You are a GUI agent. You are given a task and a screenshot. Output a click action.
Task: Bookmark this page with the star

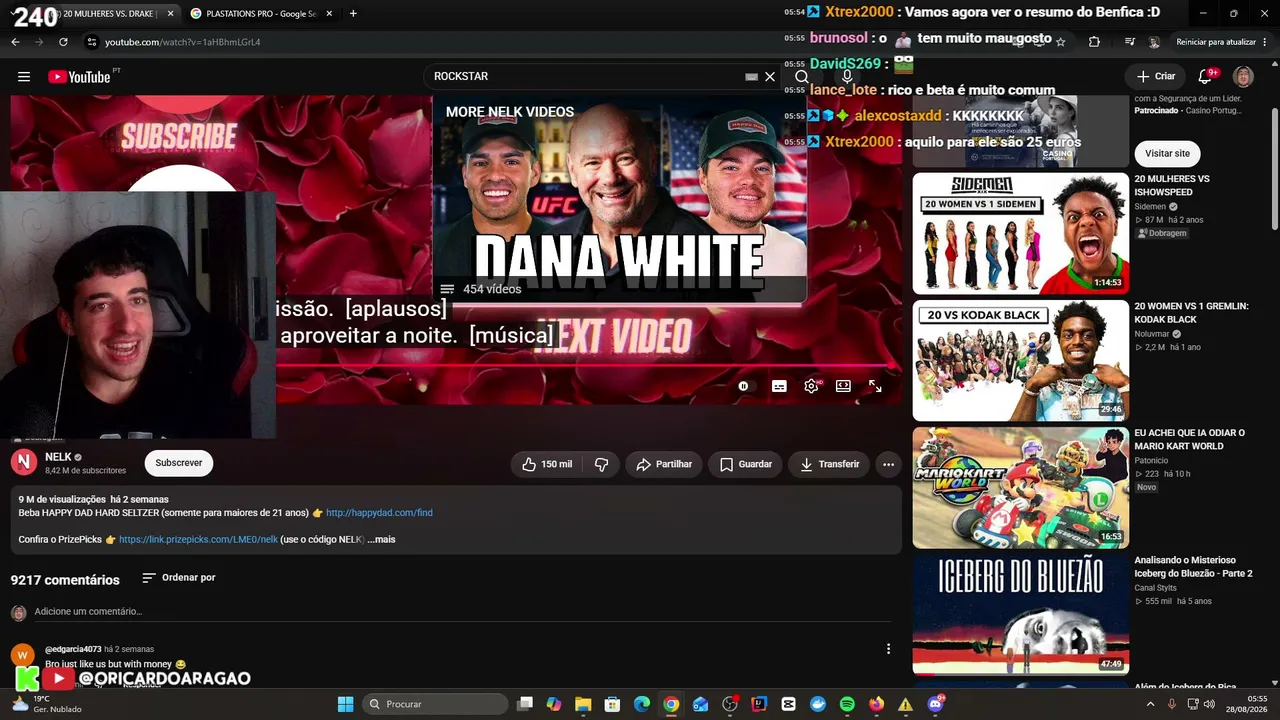1061,42
